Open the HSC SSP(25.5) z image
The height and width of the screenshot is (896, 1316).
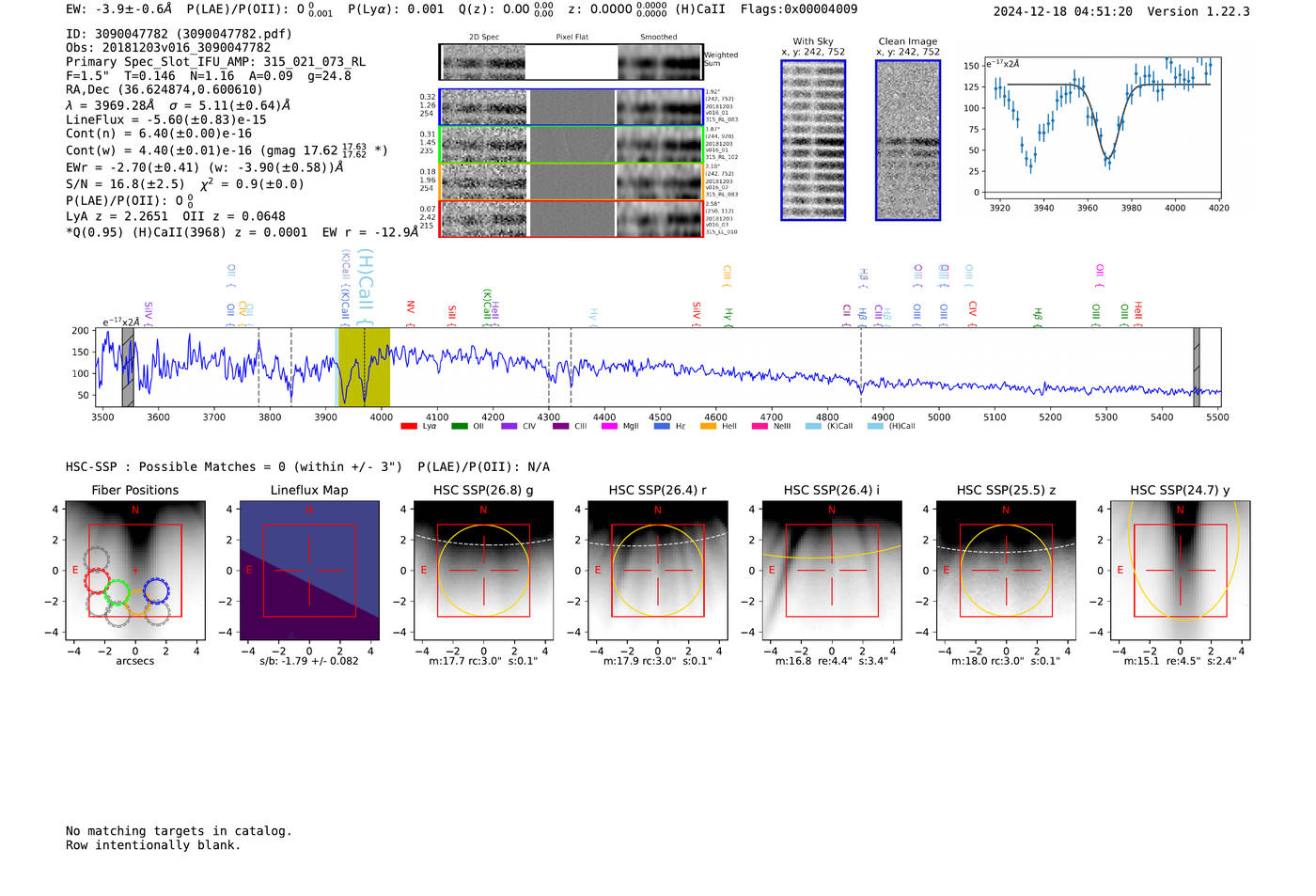coord(1006,570)
